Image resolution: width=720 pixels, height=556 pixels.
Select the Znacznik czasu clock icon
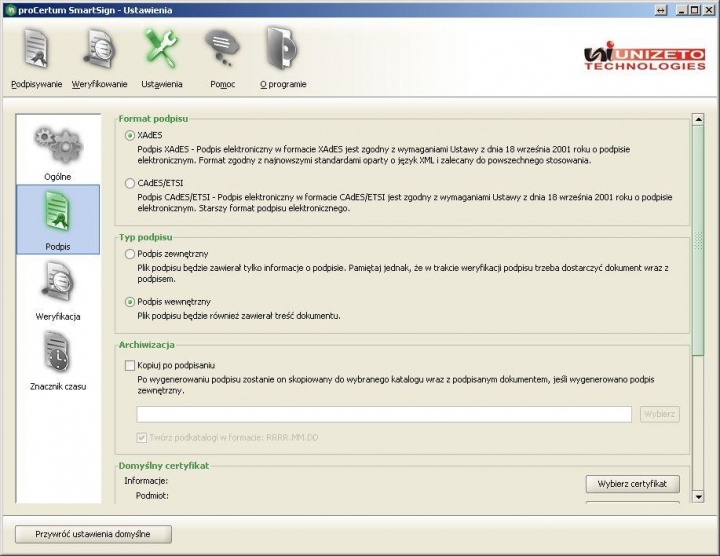[x=58, y=353]
